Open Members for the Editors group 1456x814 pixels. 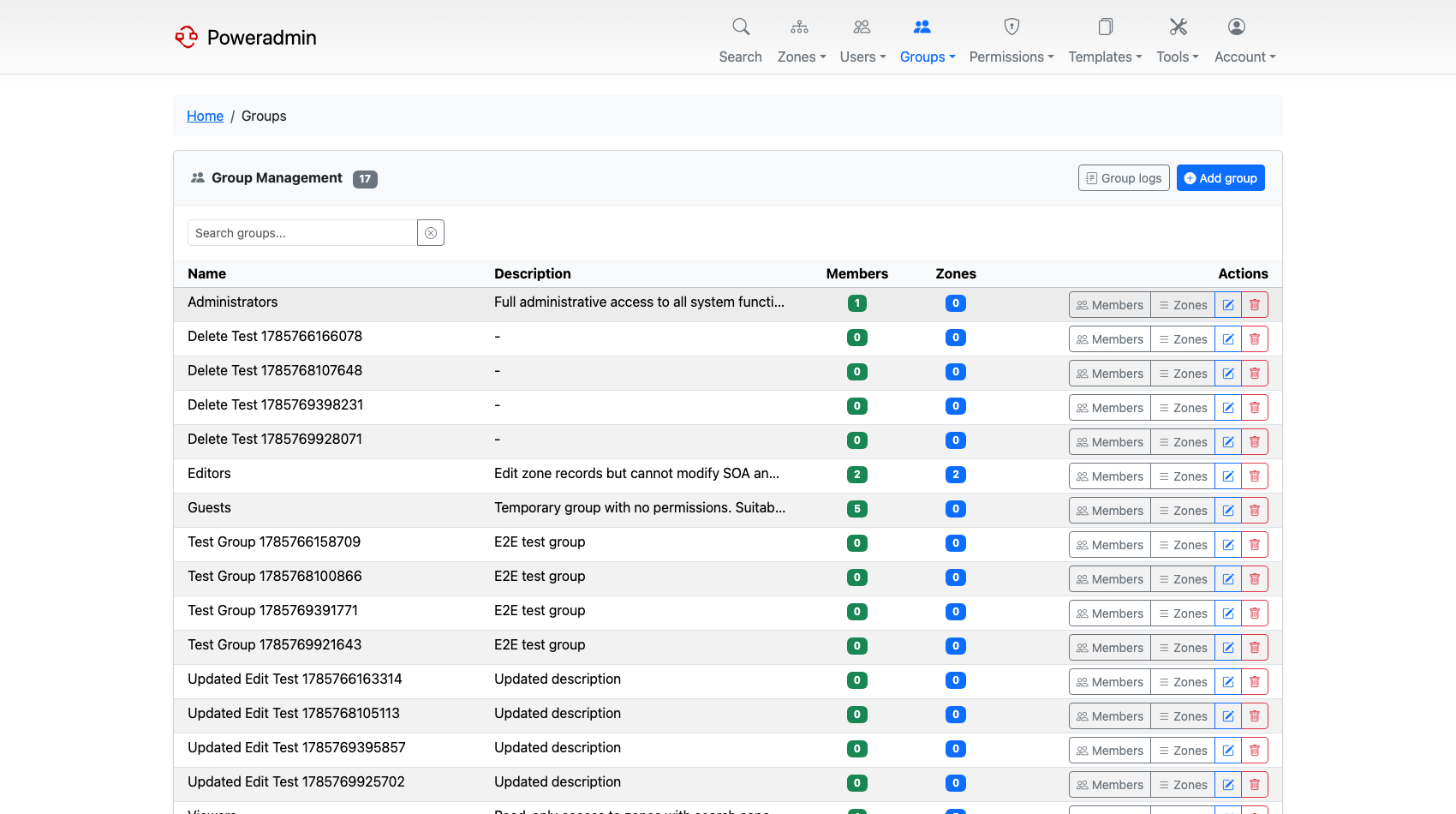[1110, 476]
